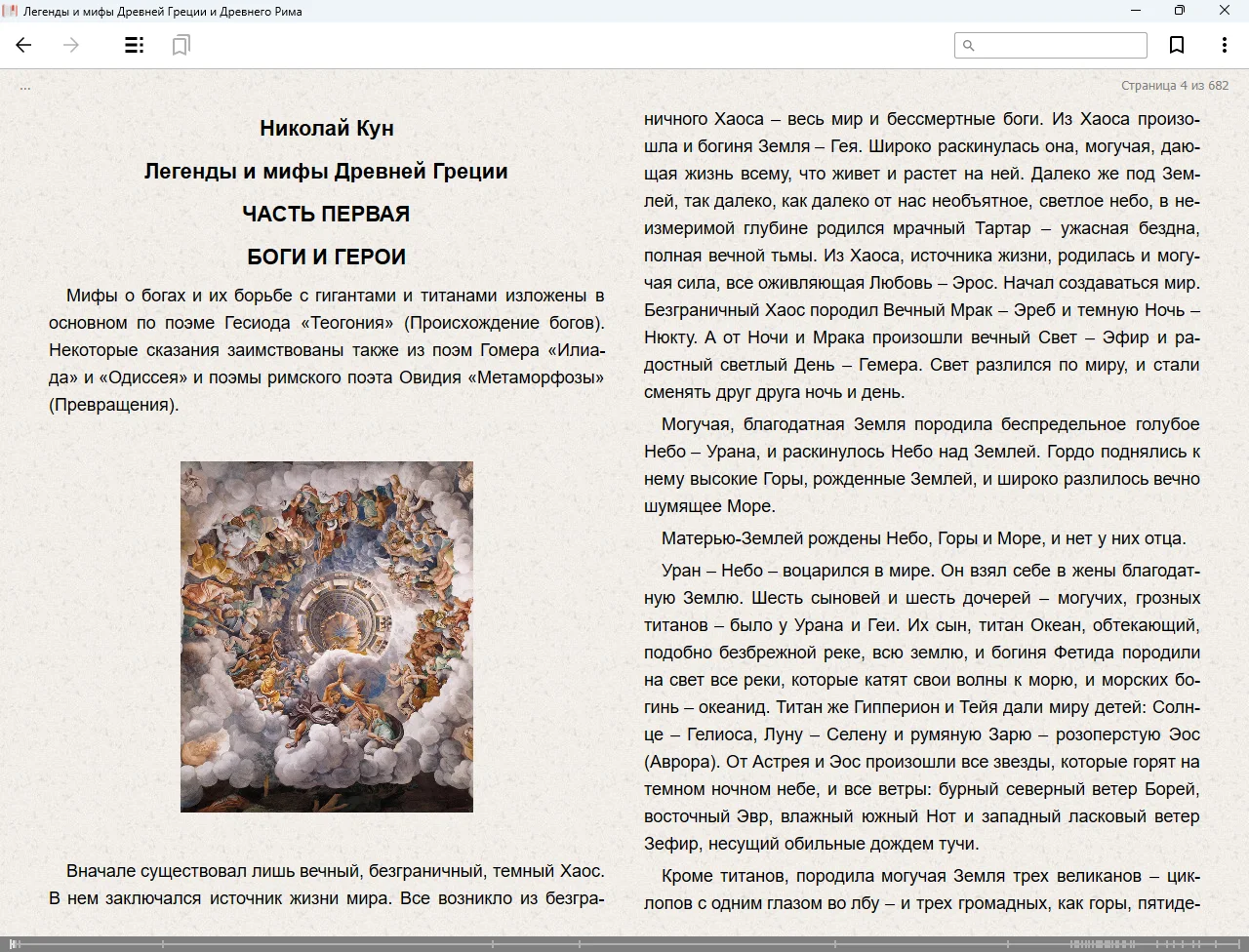Click the 'Страница 4 из 682' page indicator
This screenshot has width=1249, height=952.
[1174, 85]
